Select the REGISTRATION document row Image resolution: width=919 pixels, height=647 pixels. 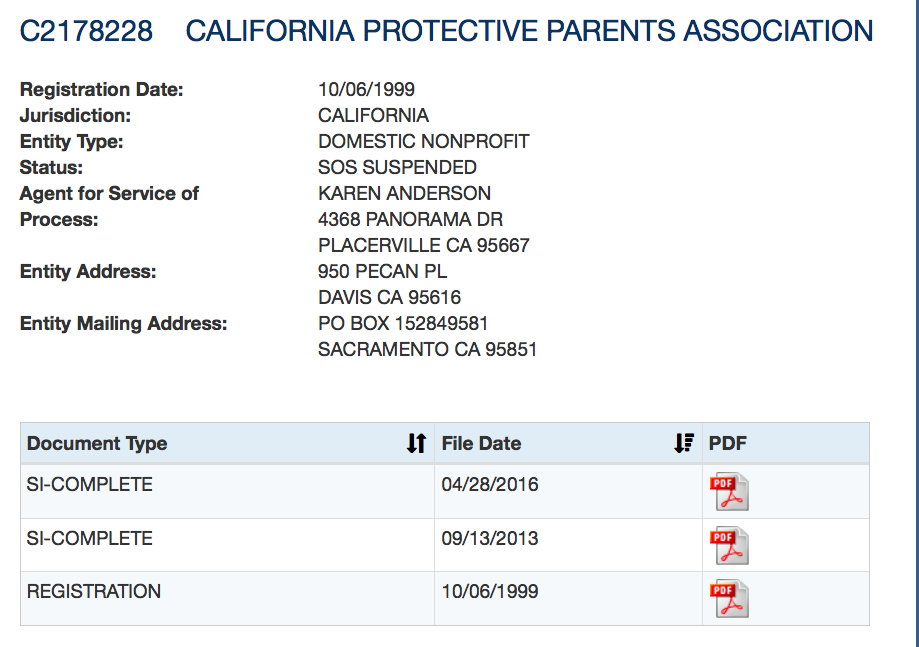point(94,592)
